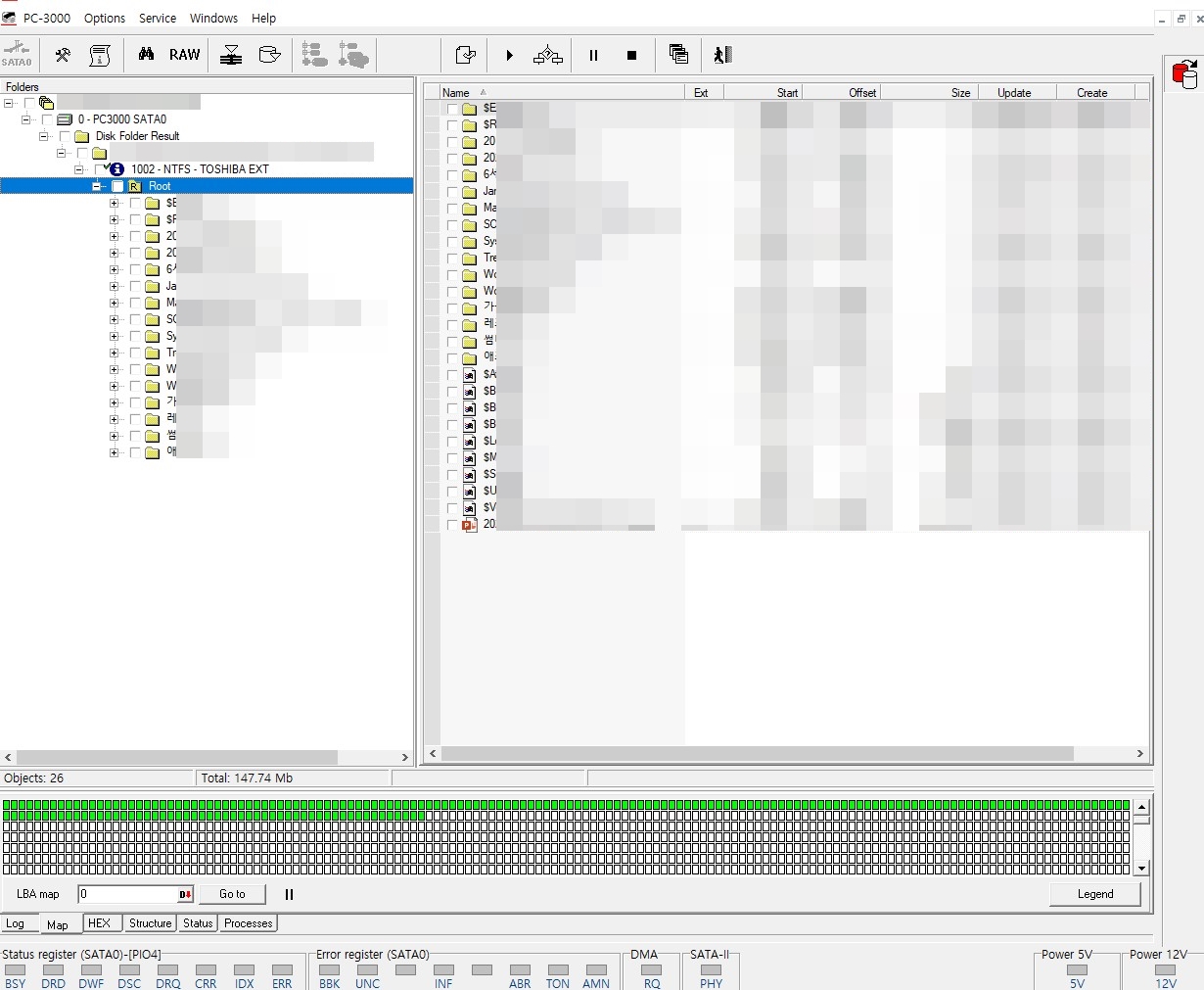Expand the Sy folder in tree
Image resolution: width=1204 pixels, height=990 pixels.
pyautogui.click(x=115, y=337)
